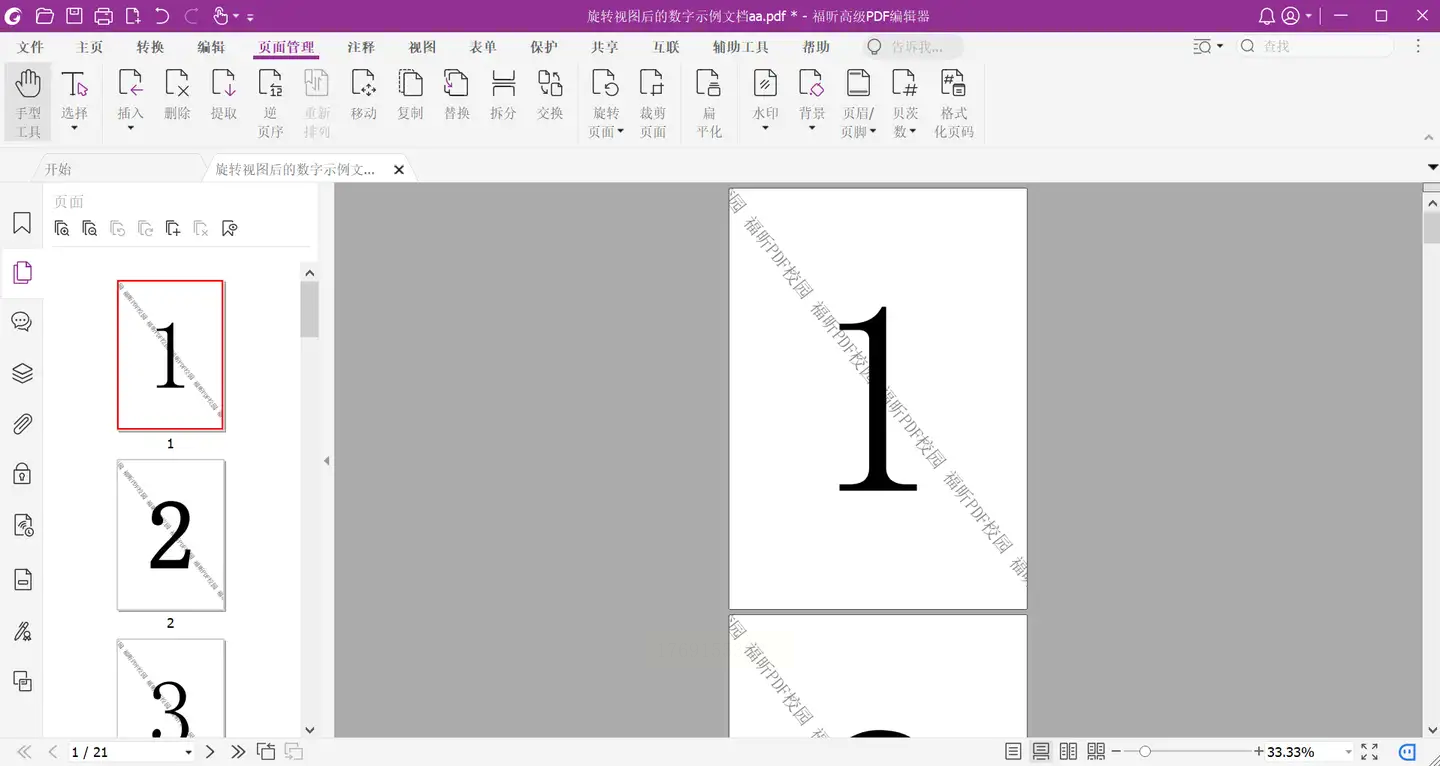Click the undo arrow in title bar
The image size is (1440, 766).
click(162, 16)
